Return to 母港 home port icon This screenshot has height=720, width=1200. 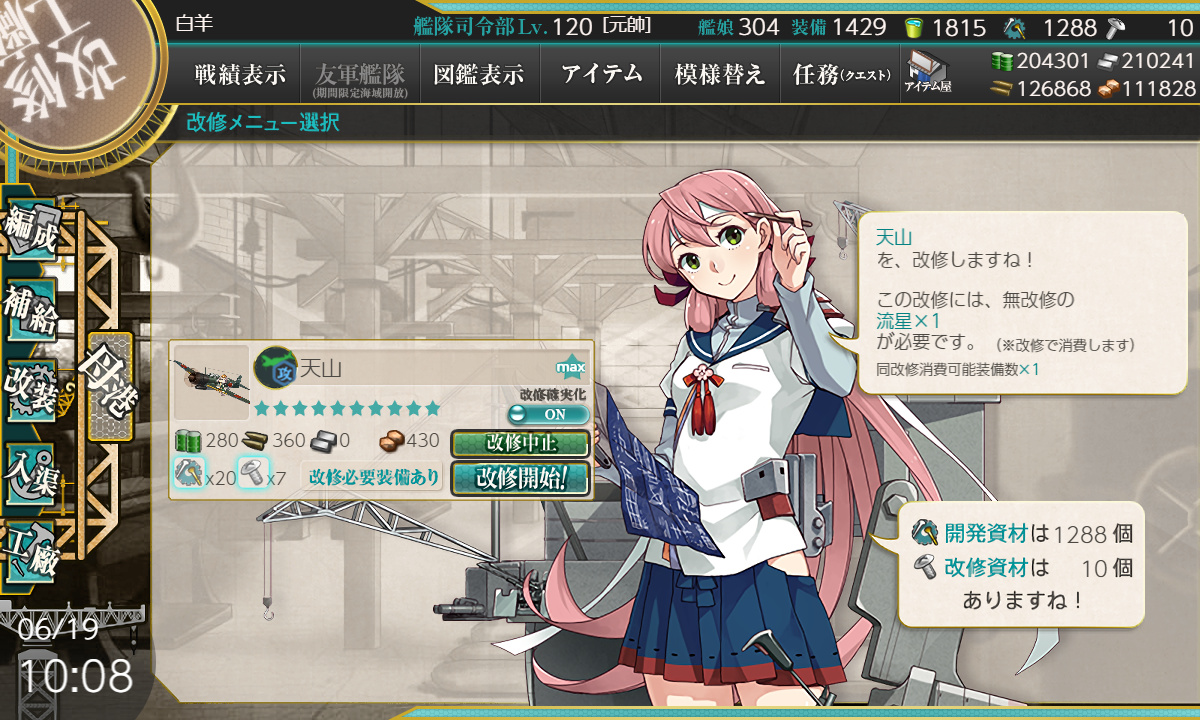[110, 387]
